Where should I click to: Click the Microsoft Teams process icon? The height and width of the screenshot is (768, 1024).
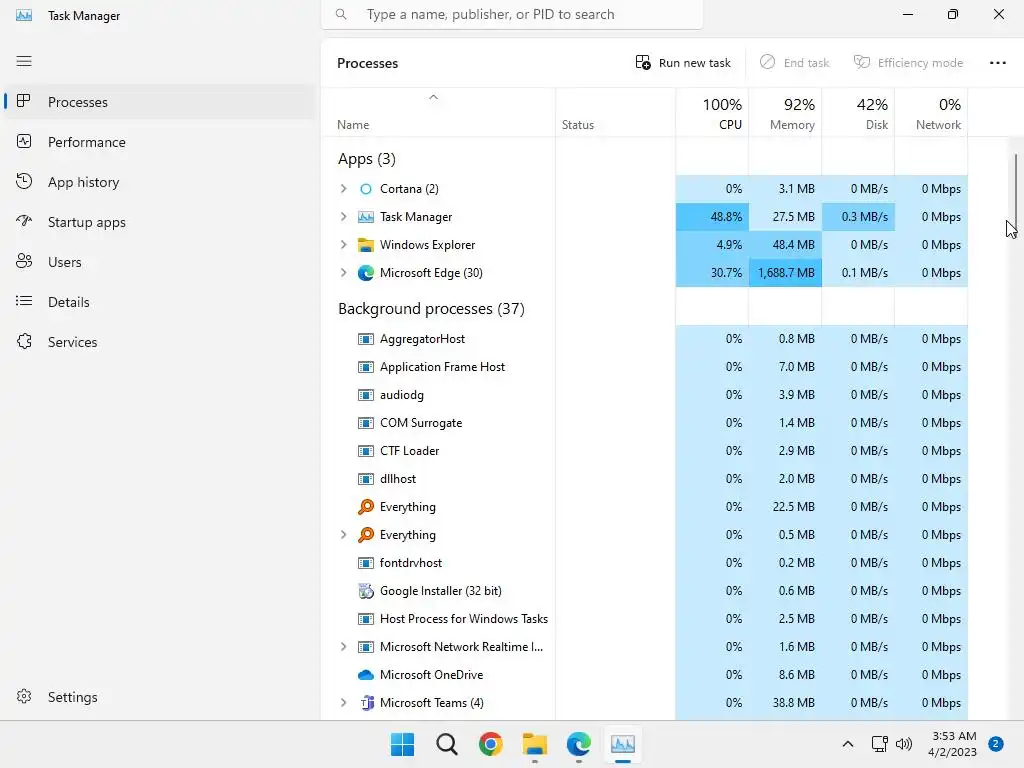[367, 703]
